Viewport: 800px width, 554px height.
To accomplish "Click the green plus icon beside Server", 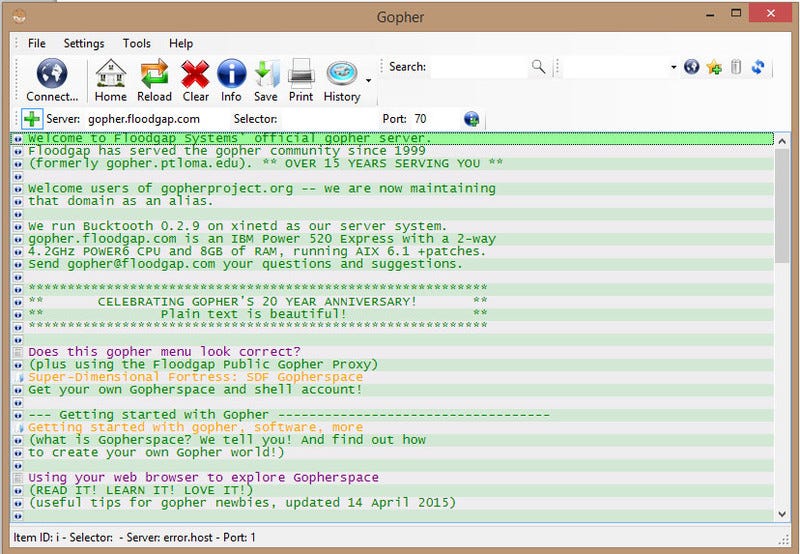I will pyautogui.click(x=32, y=119).
